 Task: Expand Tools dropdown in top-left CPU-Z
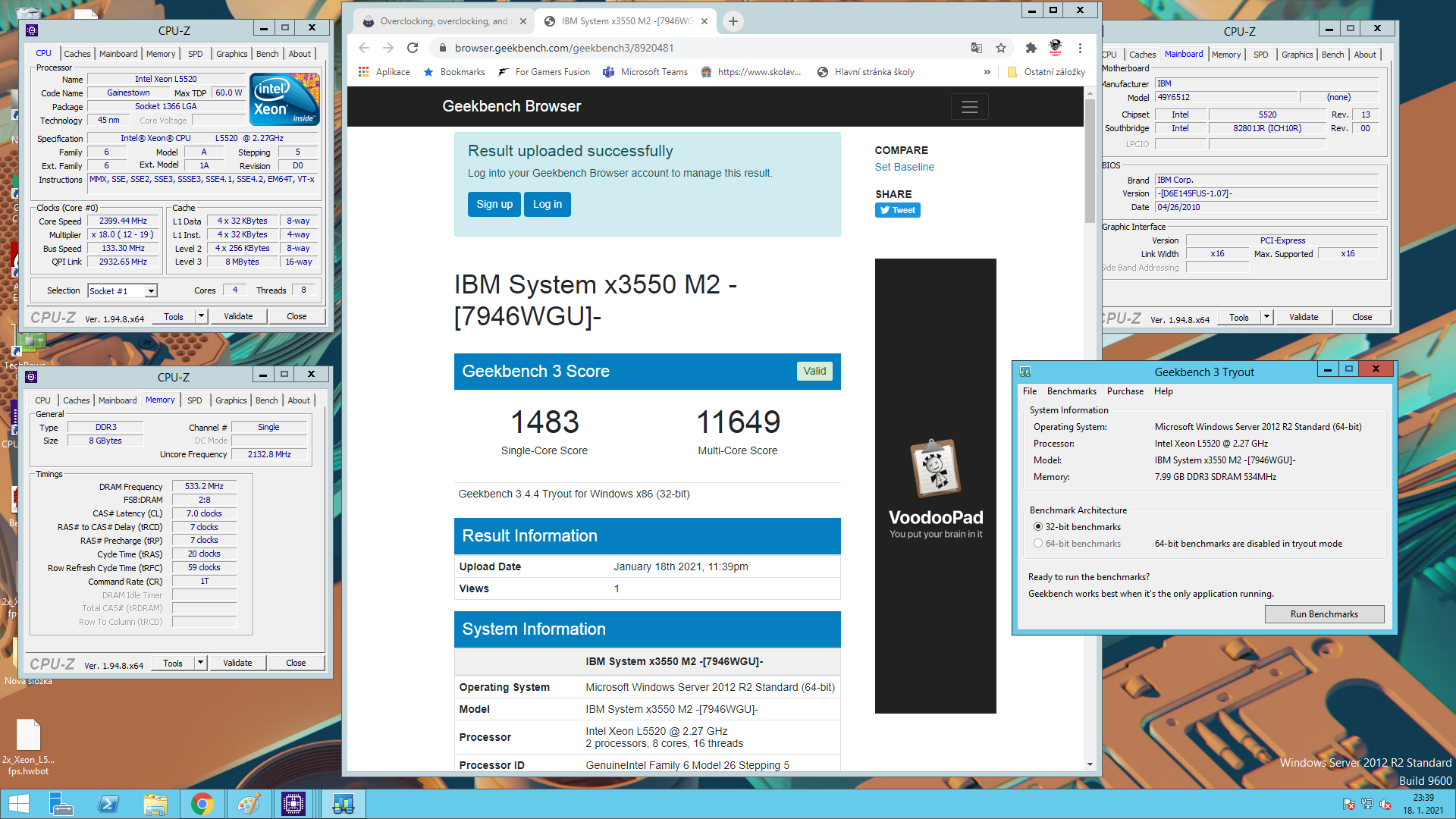pos(202,316)
